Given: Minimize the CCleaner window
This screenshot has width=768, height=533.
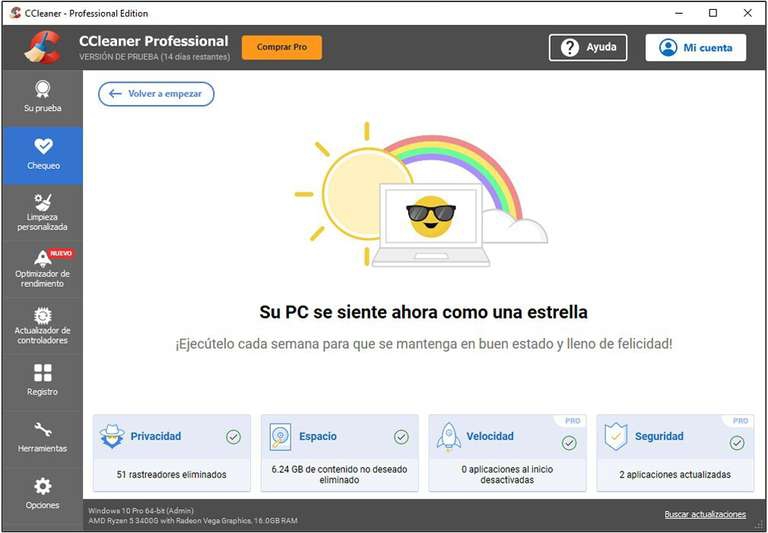Looking at the screenshot, I should 679,13.
